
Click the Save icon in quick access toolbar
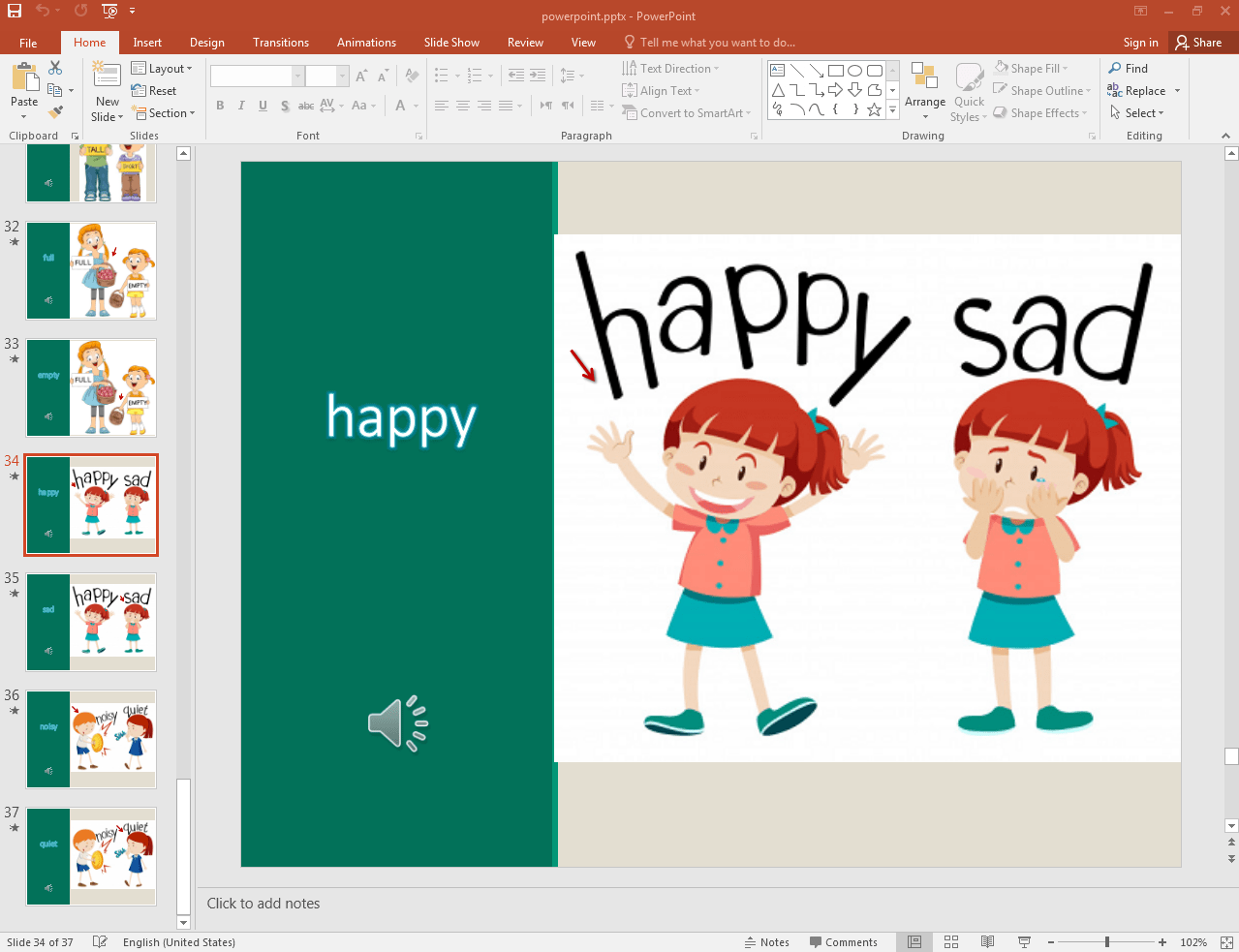[x=15, y=11]
